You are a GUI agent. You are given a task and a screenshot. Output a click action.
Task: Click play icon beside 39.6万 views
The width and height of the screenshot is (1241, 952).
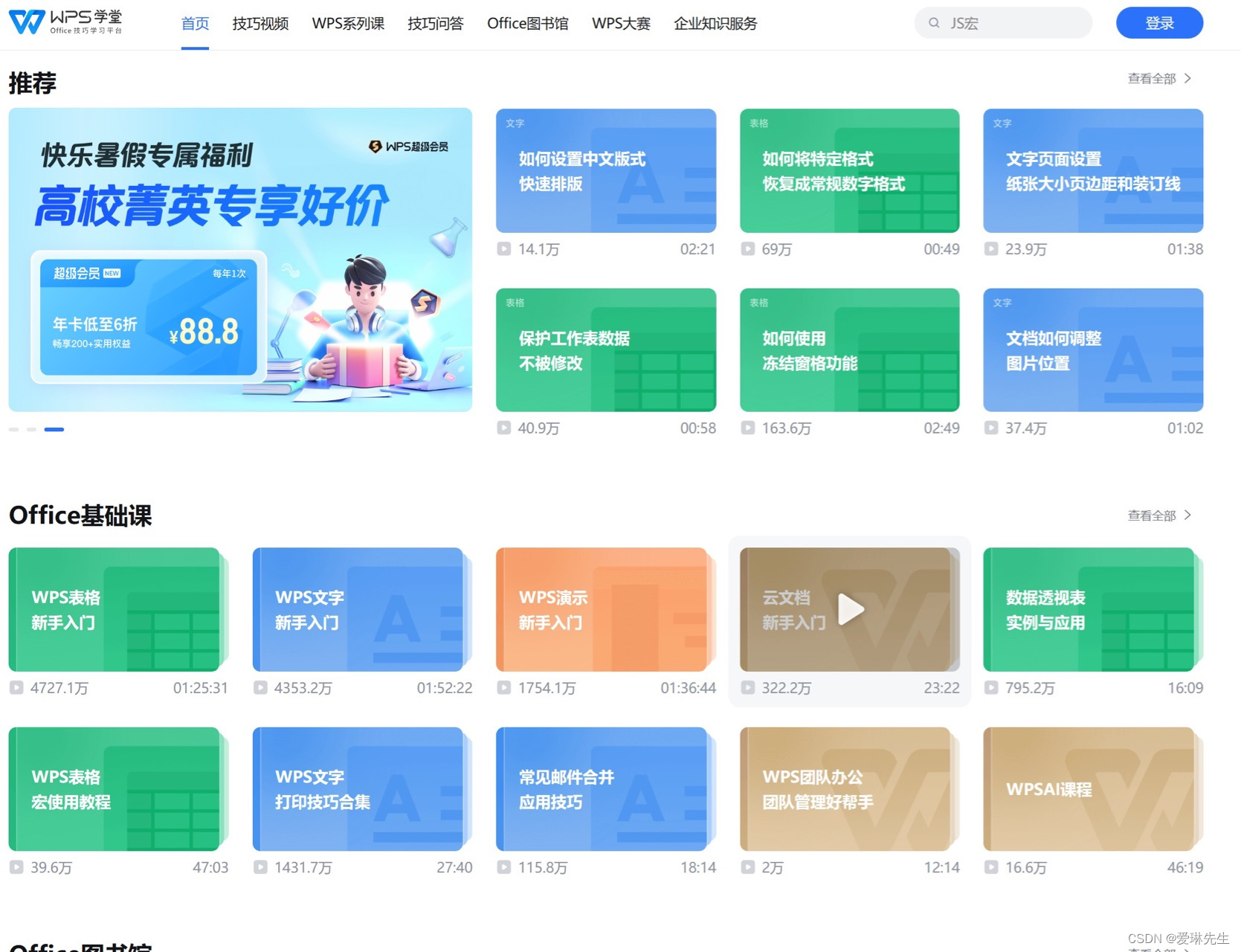click(x=16, y=867)
